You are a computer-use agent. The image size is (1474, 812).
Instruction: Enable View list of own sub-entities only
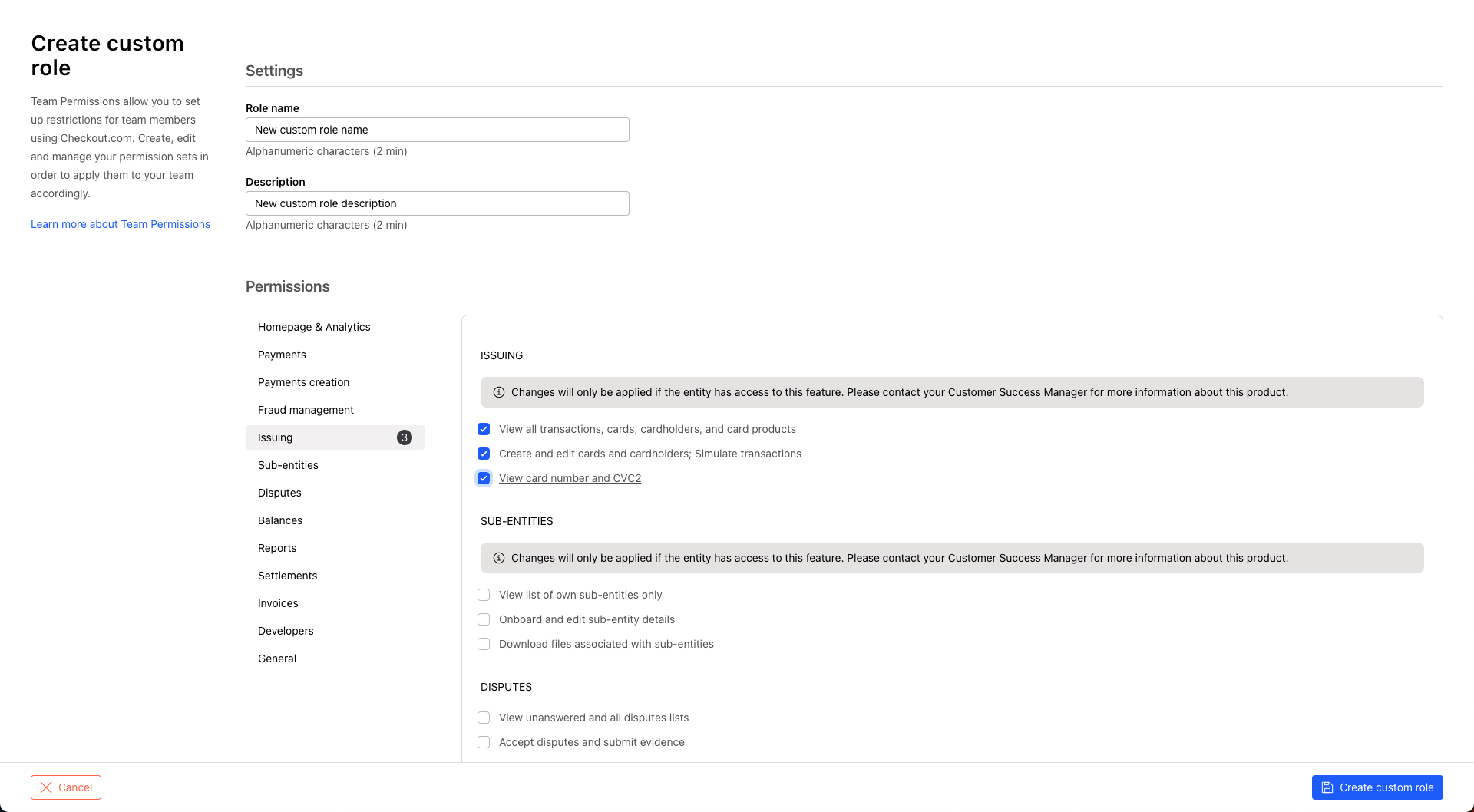point(484,595)
